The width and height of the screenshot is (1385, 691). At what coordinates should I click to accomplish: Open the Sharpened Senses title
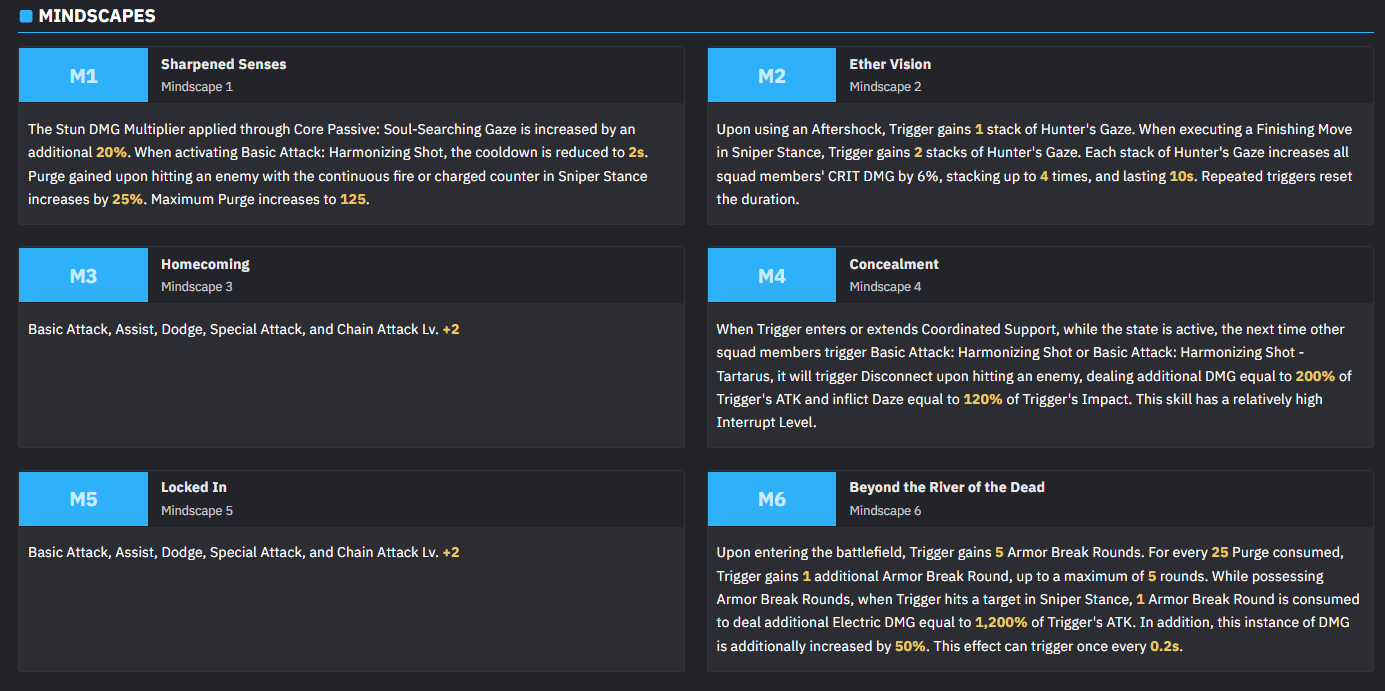click(x=224, y=64)
